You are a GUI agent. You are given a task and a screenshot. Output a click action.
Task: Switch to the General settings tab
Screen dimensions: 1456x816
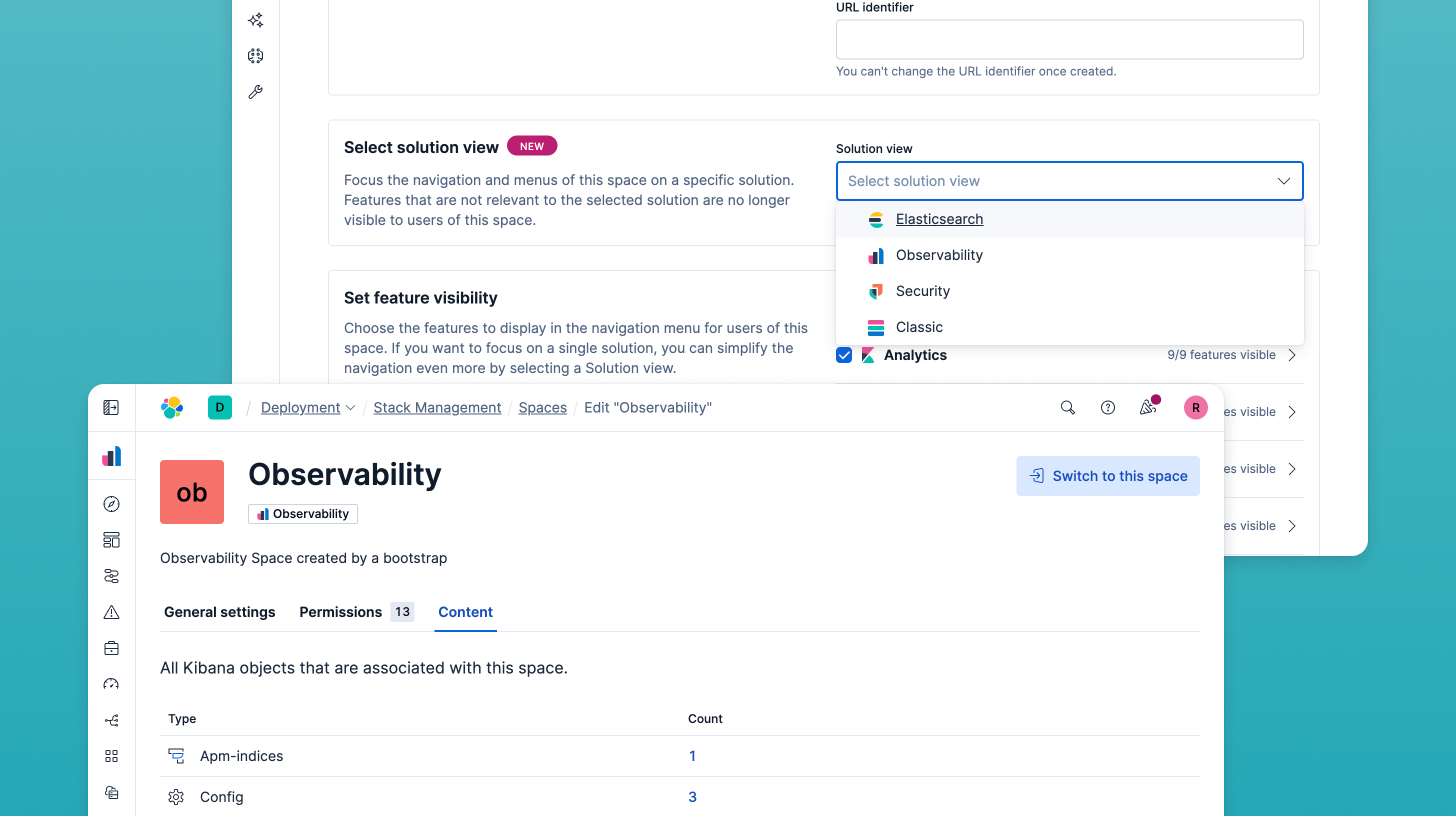point(219,612)
